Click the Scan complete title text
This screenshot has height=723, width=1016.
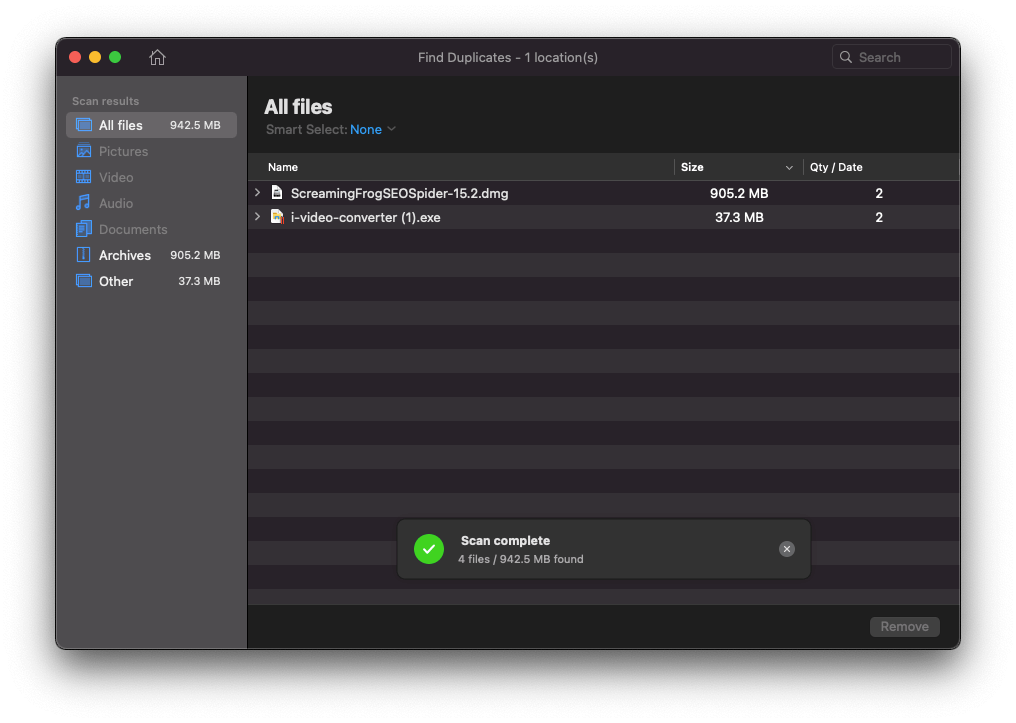pyautogui.click(x=505, y=540)
